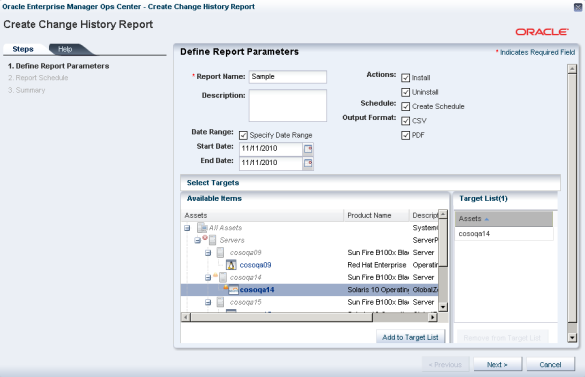
Task: Switch to the Steps tab
Action: [23, 49]
